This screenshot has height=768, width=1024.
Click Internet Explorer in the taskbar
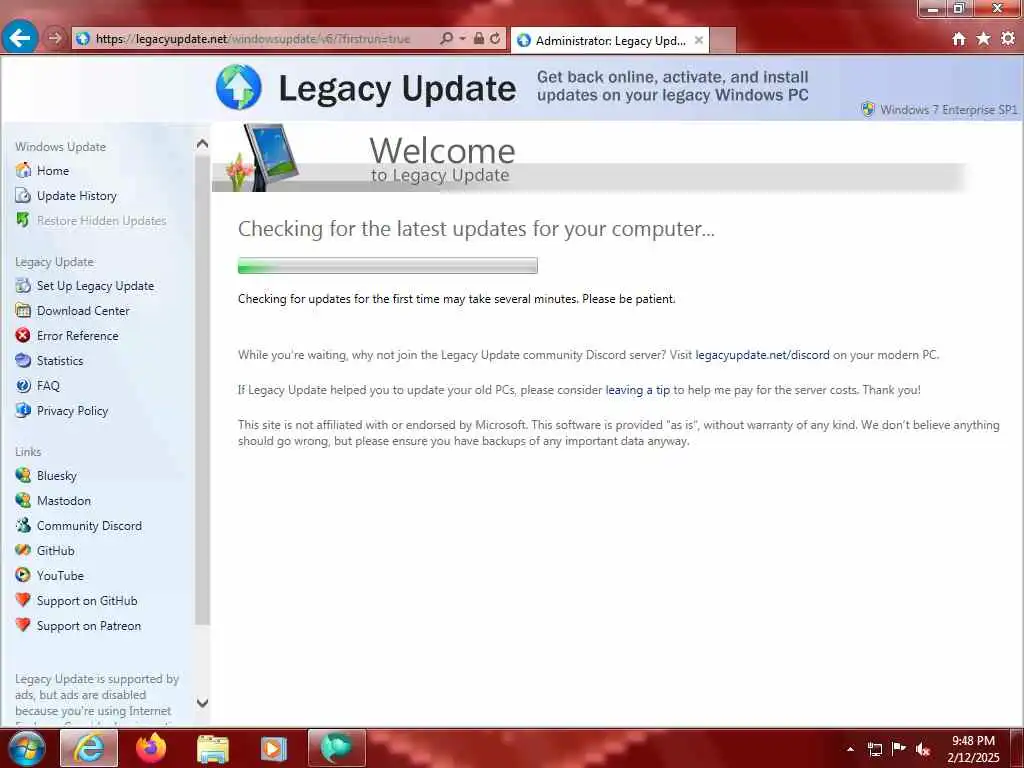(x=89, y=748)
